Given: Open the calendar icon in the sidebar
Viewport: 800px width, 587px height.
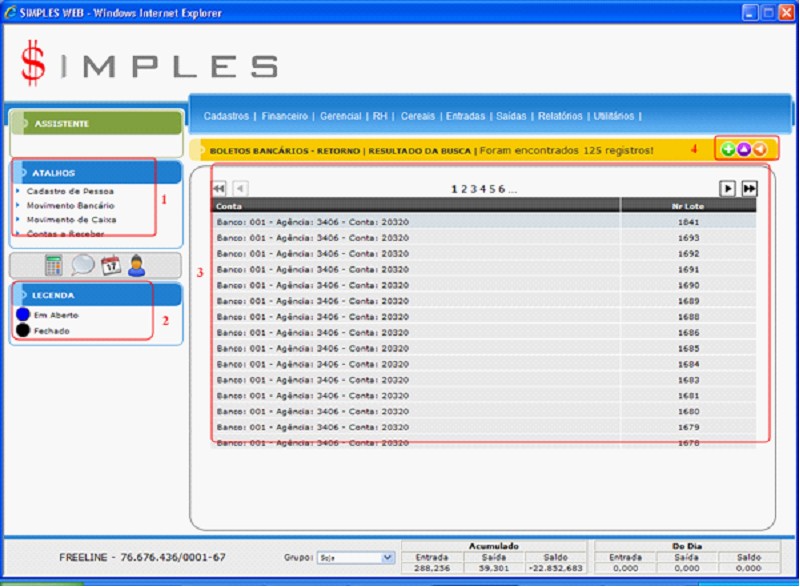Looking at the screenshot, I should pyautogui.click(x=111, y=265).
